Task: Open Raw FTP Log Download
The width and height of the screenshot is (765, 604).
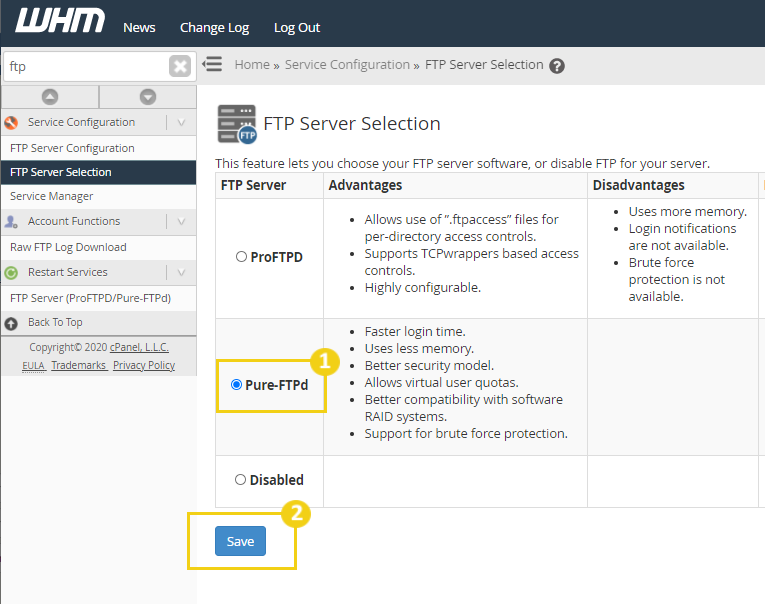Action: [99, 247]
